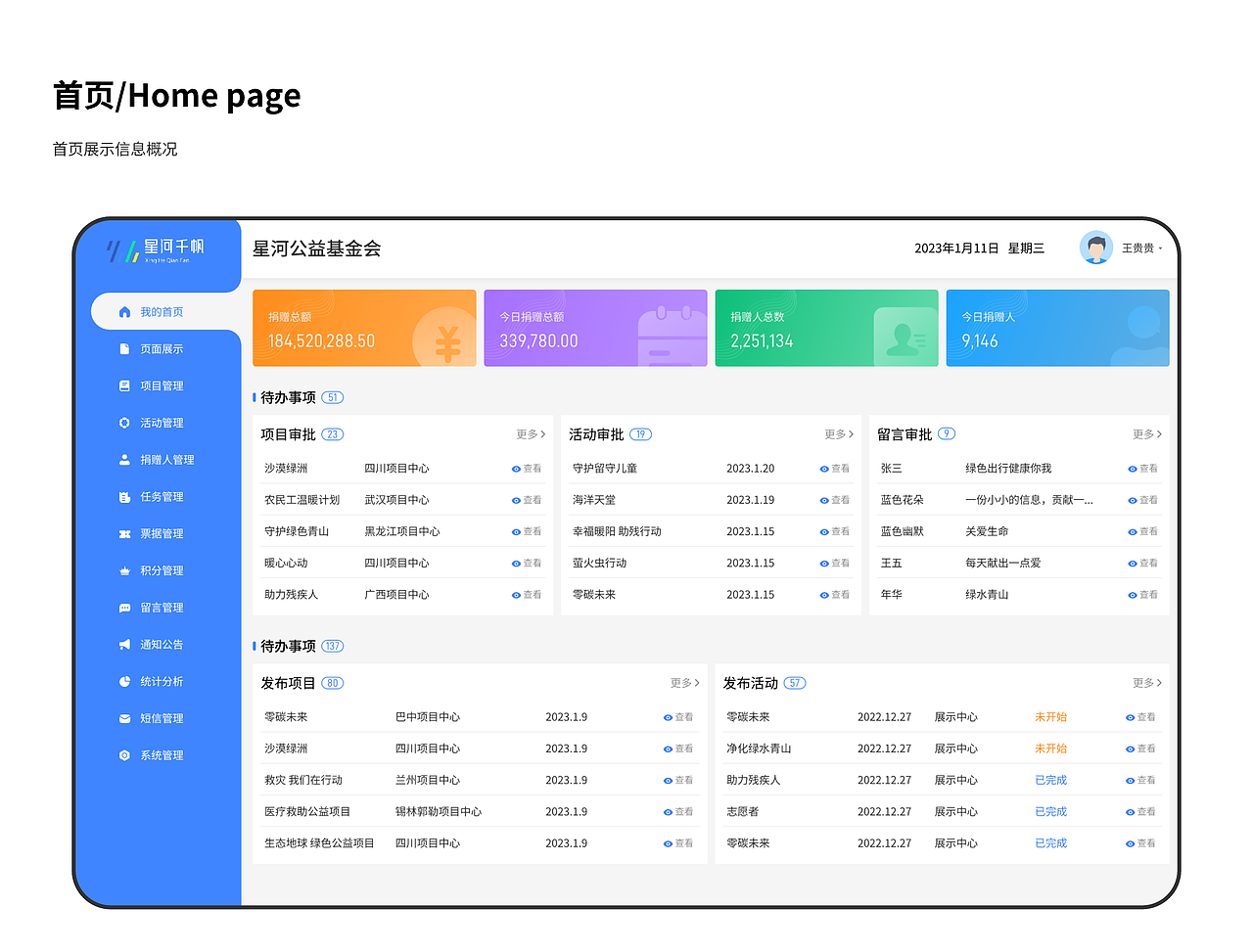Image resolution: width=1253 pixels, height=952 pixels.
Task: Click the 80 badge next to 发布项目
Action: [333, 683]
